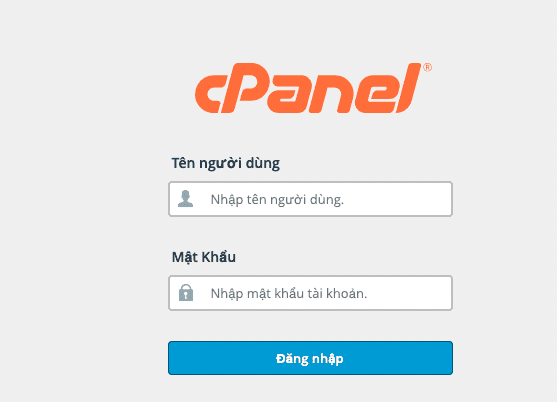Click the "Tên người dùng" label
The width and height of the screenshot is (557, 402).
click(x=226, y=164)
